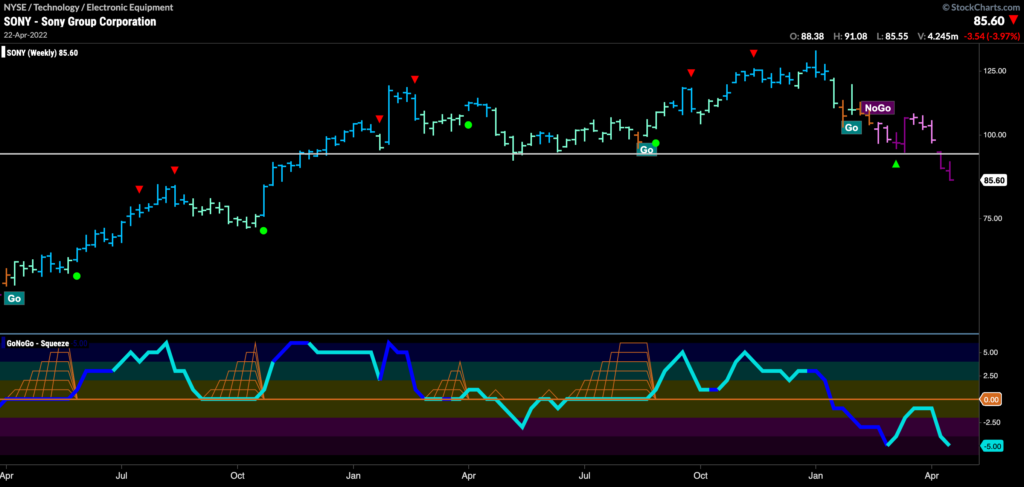Image resolution: width=1024 pixels, height=487 pixels.
Task: Click the Go label at the chart's bottom-left start
Action: (x=14, y=298)
